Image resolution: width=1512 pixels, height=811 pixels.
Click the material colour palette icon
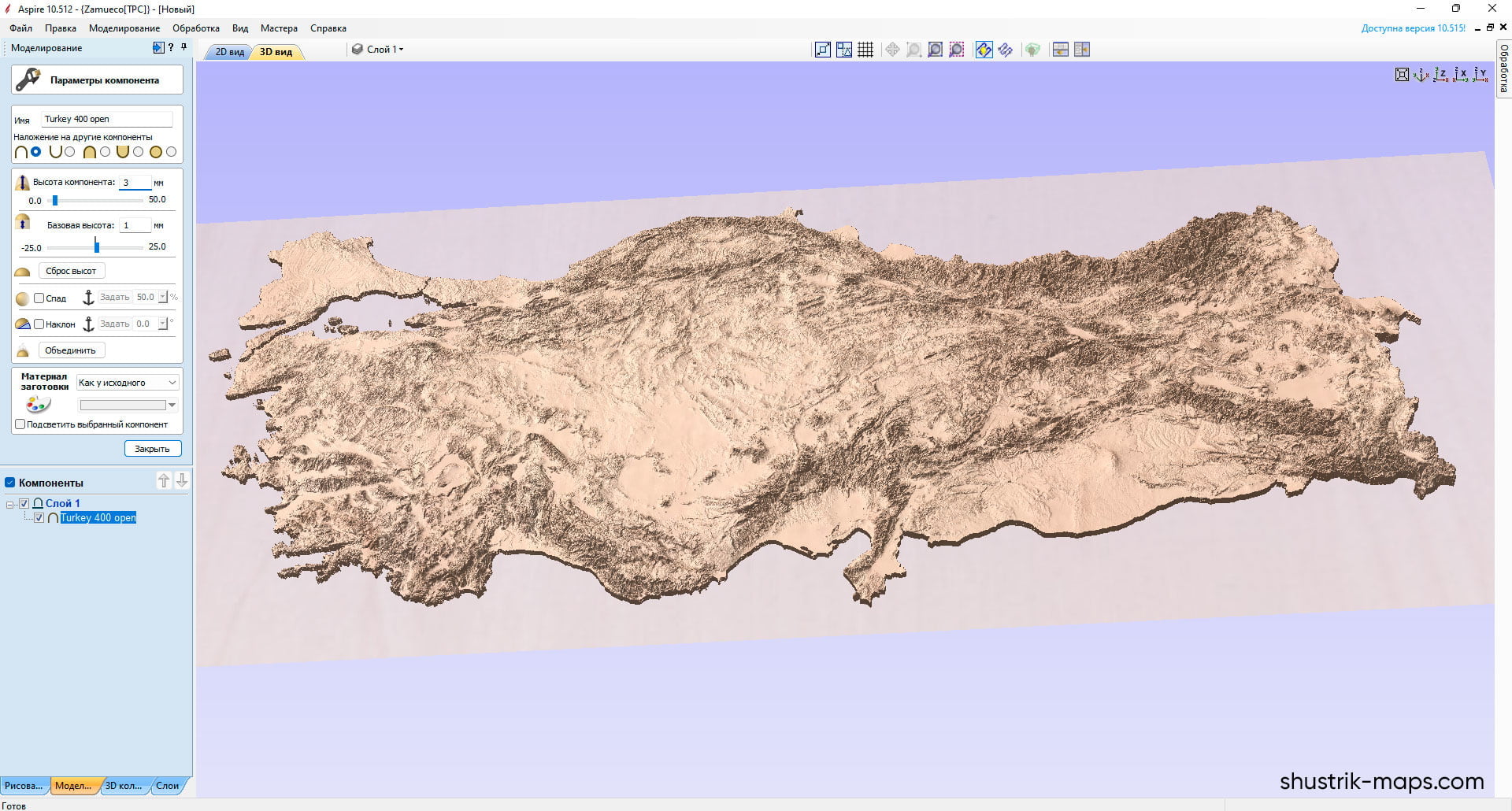[38, 405]
